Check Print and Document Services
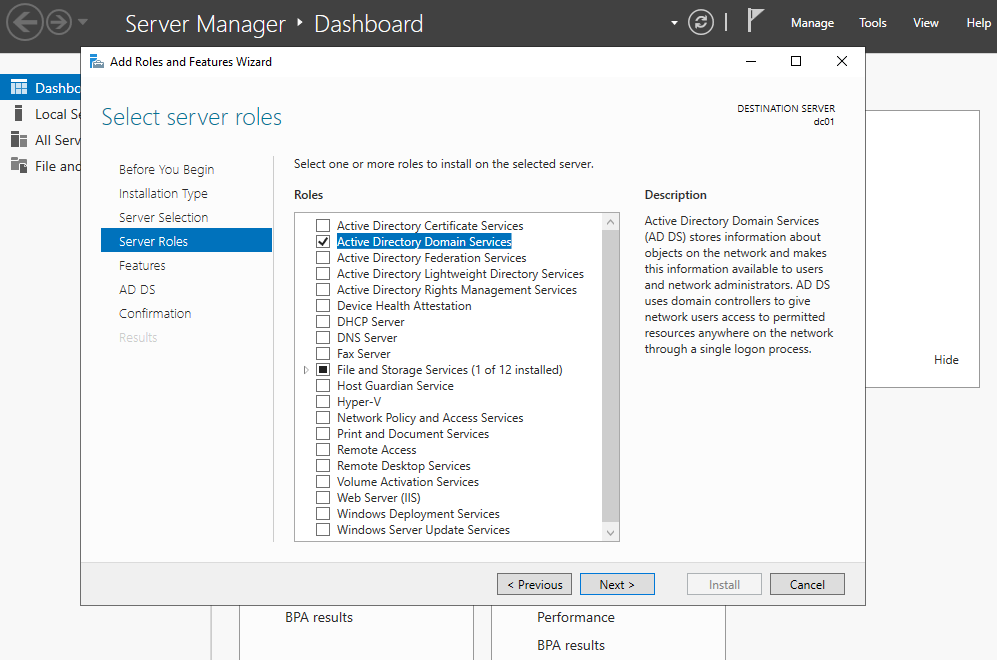The width and height of the screenshot is (997, 660). [x=323, y=434]
